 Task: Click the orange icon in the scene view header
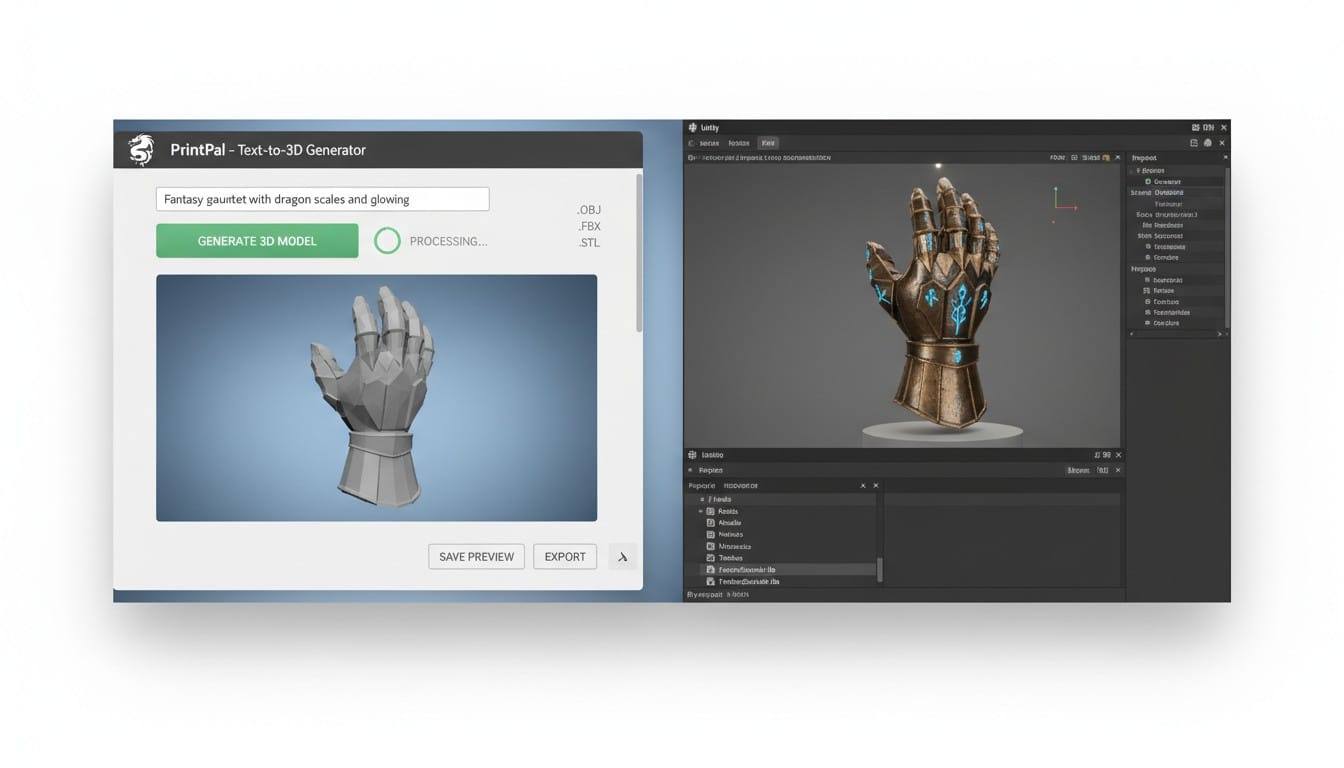[x=1105, y=158]
